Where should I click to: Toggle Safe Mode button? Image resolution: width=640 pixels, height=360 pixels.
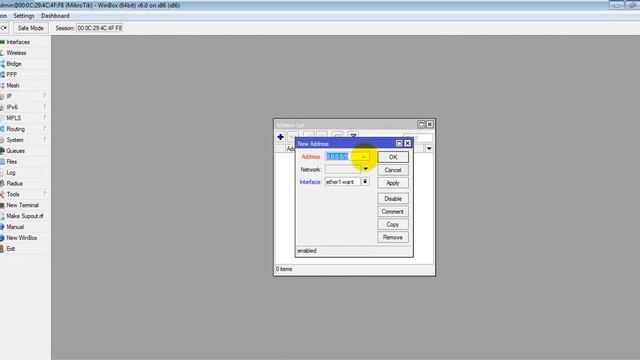click(31, 28)
